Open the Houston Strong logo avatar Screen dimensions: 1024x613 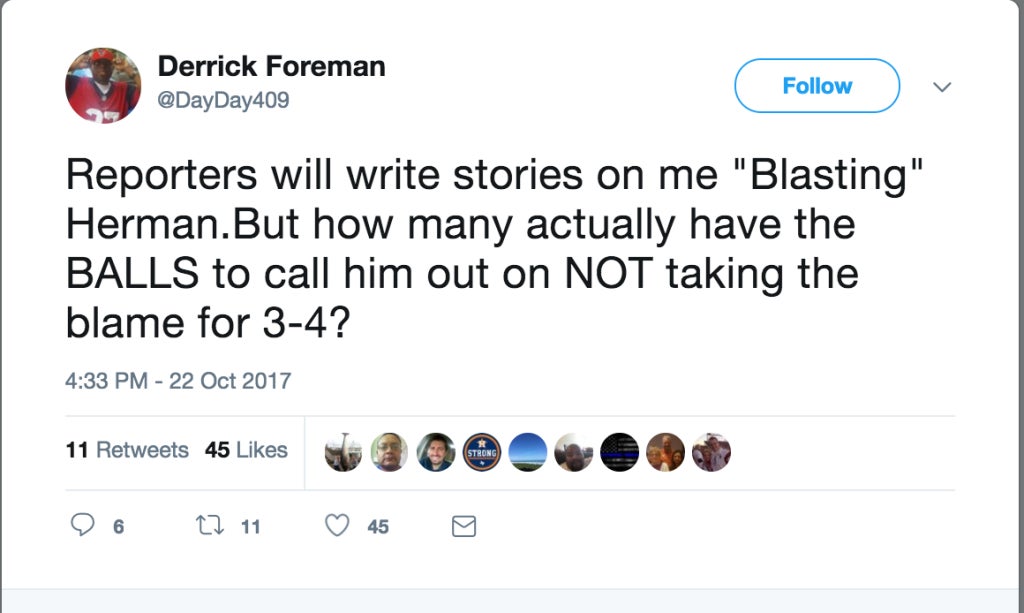[x=482, y=452]
